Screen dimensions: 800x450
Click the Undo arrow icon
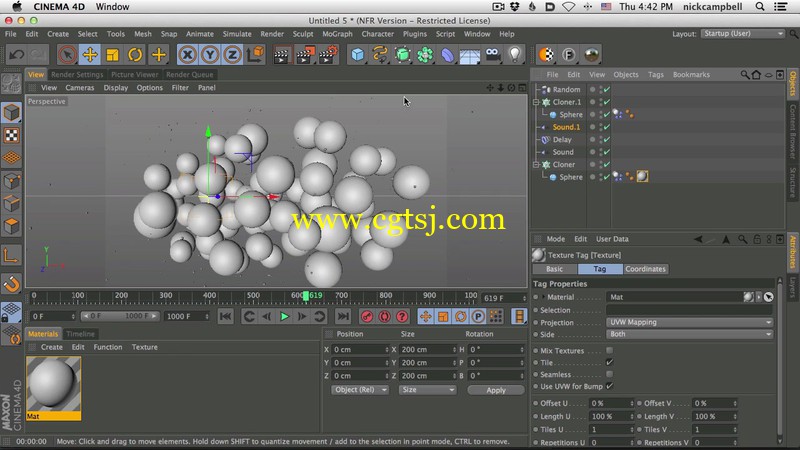pos(16,55)
